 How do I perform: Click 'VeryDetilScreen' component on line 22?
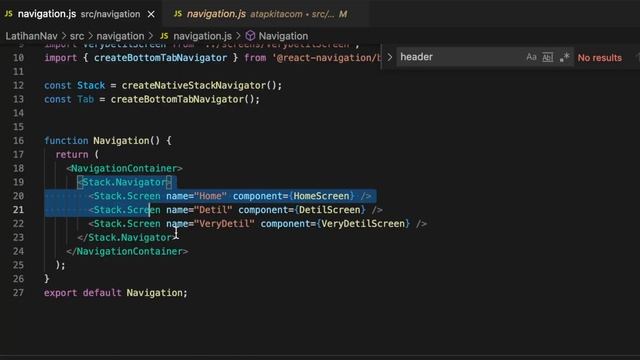click(363, 224)
